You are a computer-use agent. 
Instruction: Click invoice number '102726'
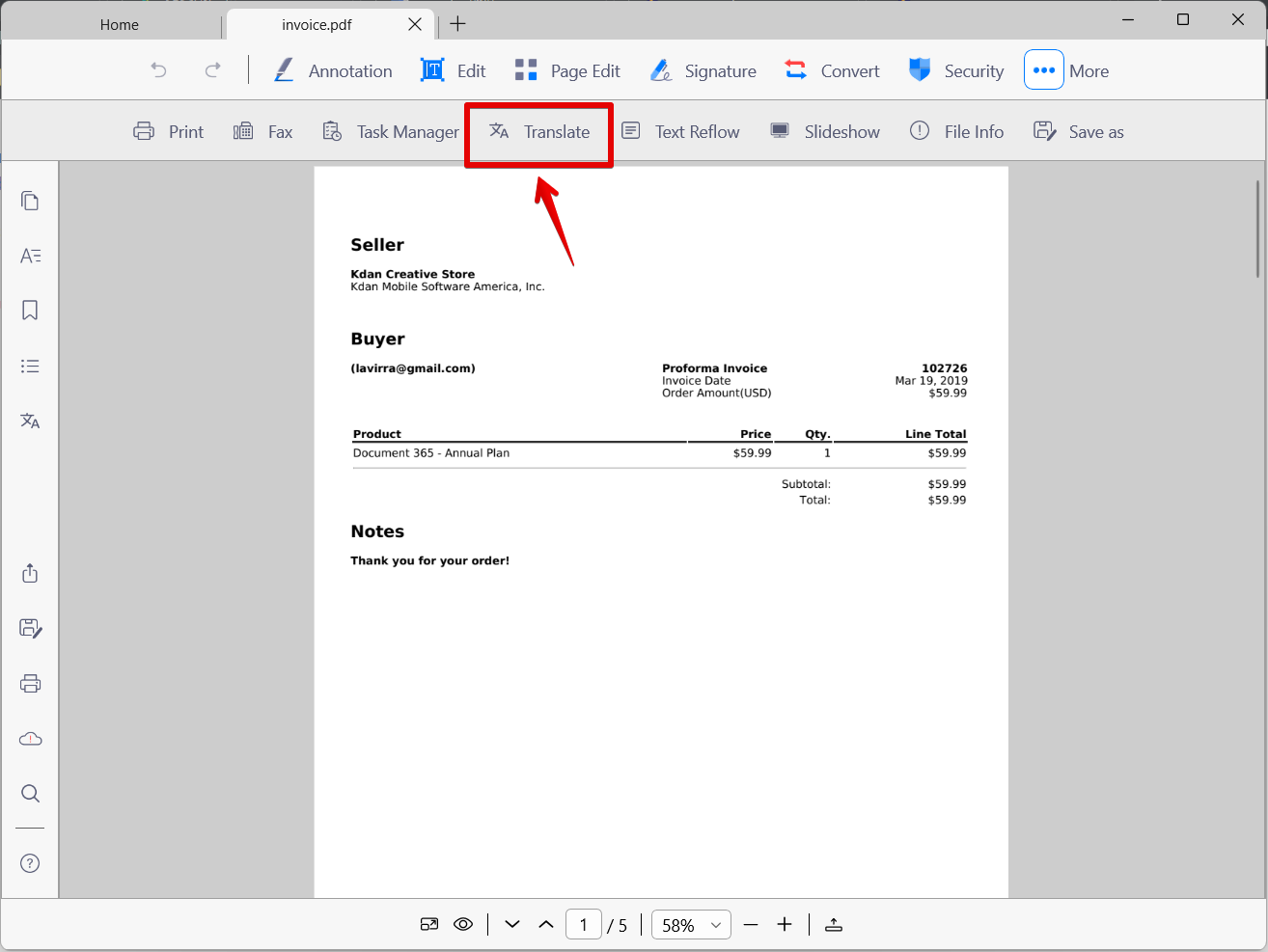point(944,368)
